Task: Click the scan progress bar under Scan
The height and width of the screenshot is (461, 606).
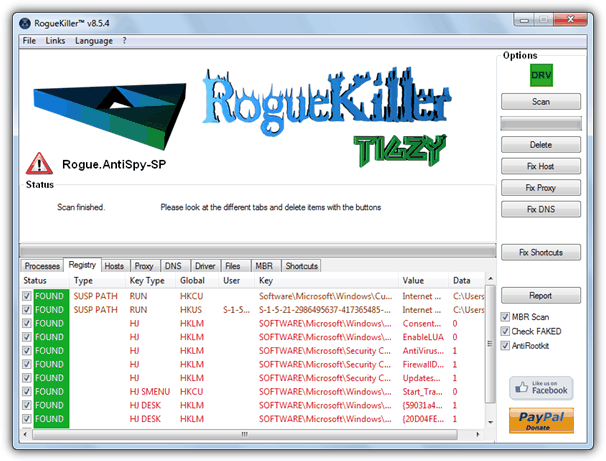Action: [x=541, y=124]
